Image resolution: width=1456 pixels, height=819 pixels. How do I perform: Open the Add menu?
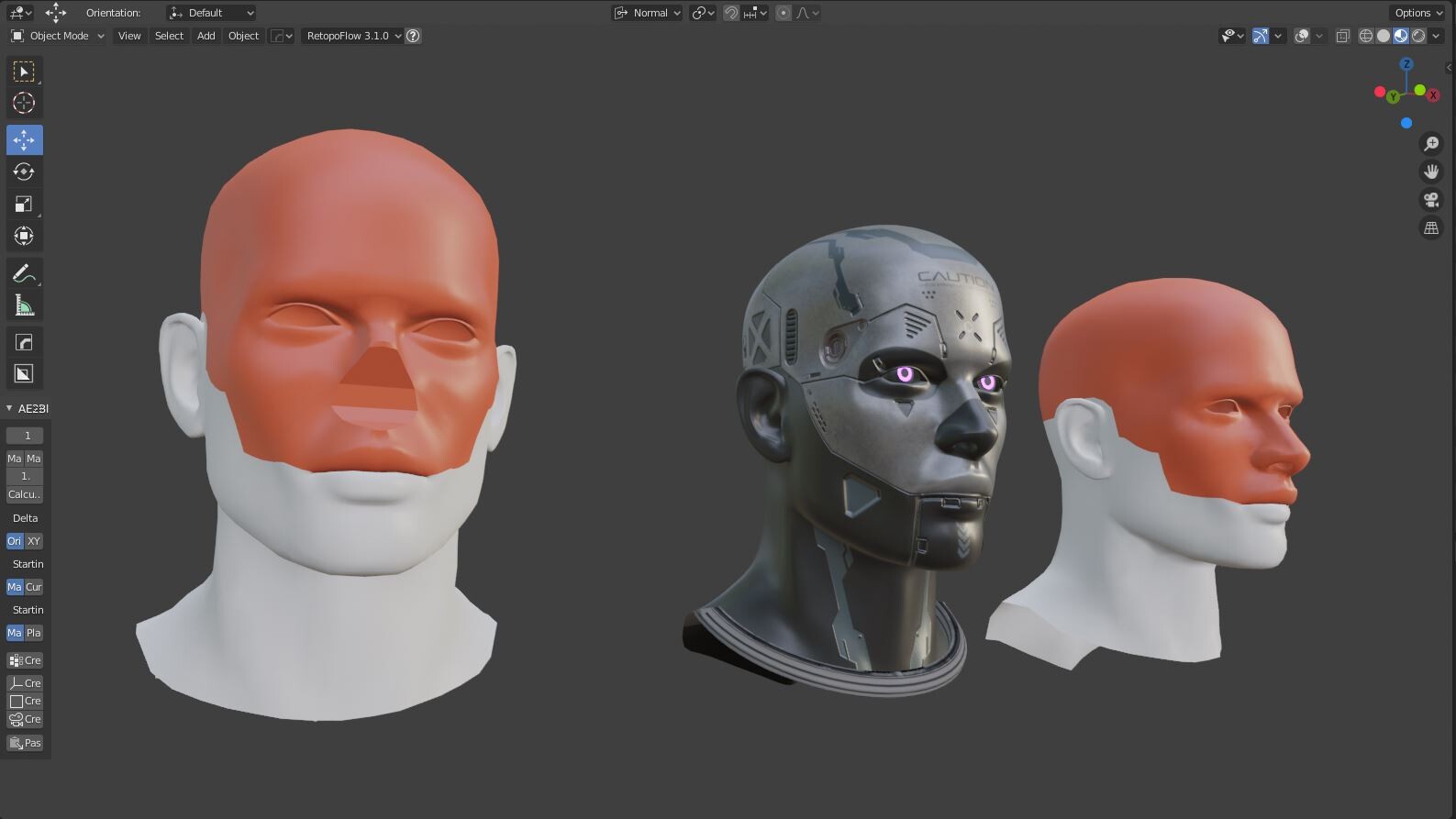(206, 36)
